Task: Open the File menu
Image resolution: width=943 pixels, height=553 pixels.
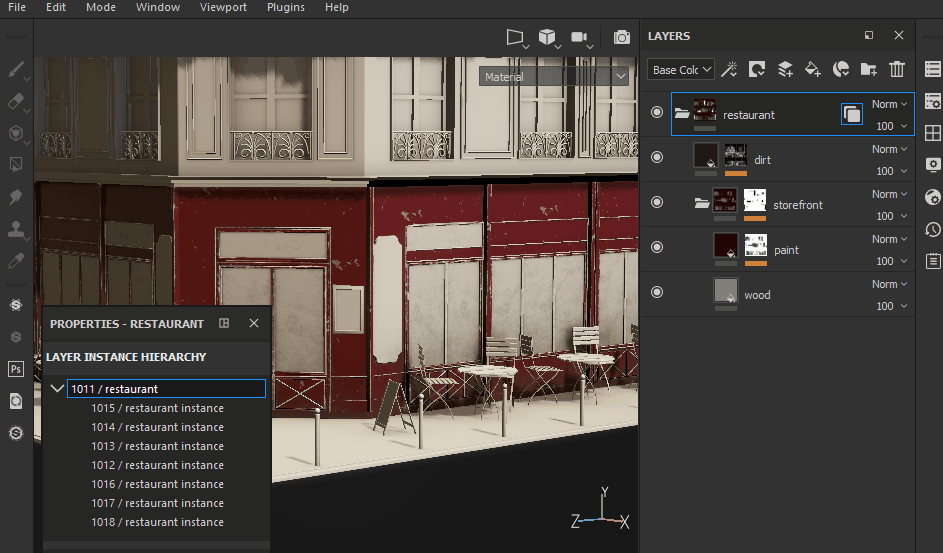Action: click(17, 7)
